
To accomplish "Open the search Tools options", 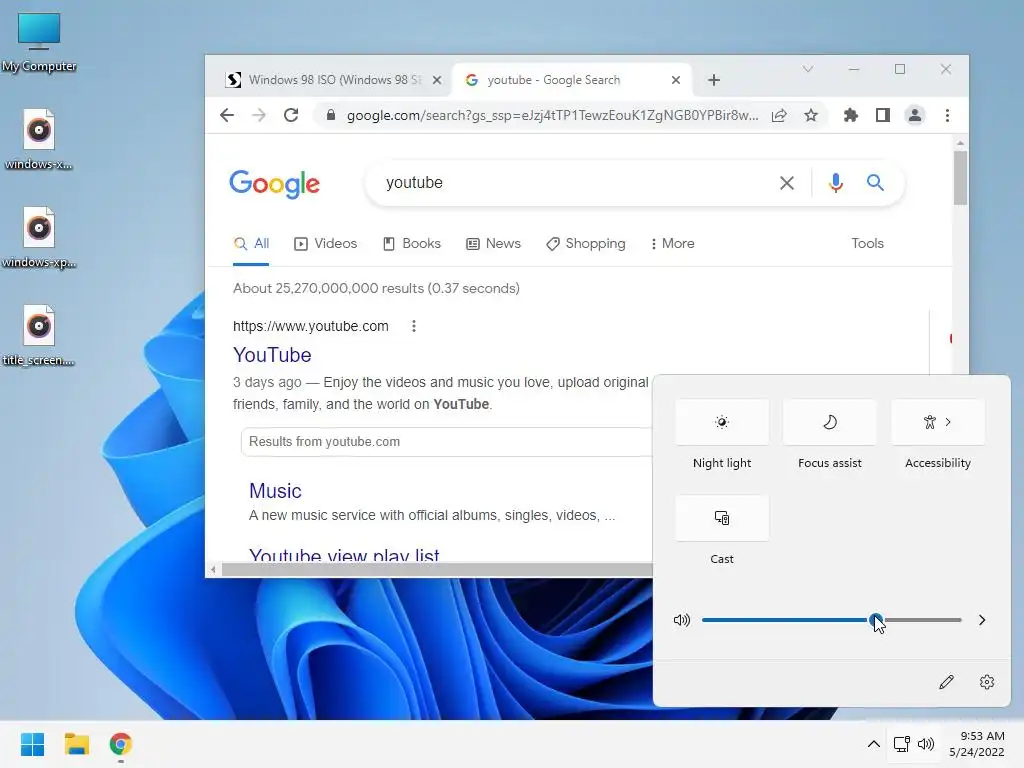I will 867,244.
